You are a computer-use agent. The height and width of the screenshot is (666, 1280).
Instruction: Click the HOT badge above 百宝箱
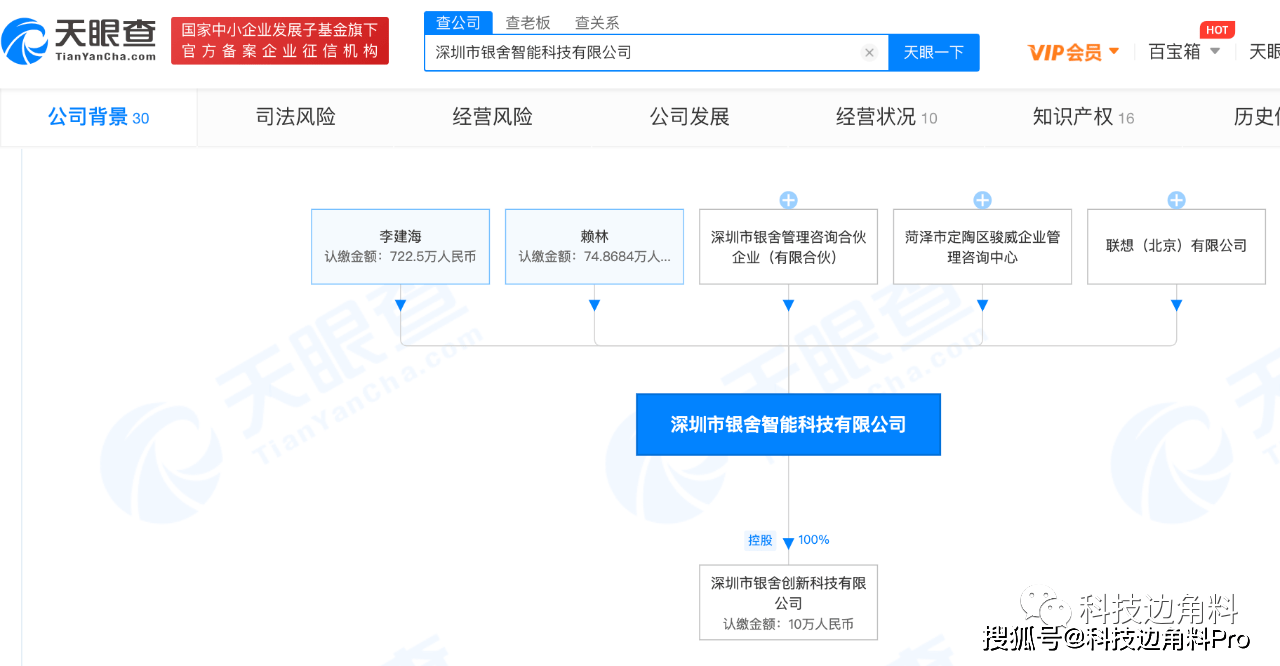pos(1217,29)
